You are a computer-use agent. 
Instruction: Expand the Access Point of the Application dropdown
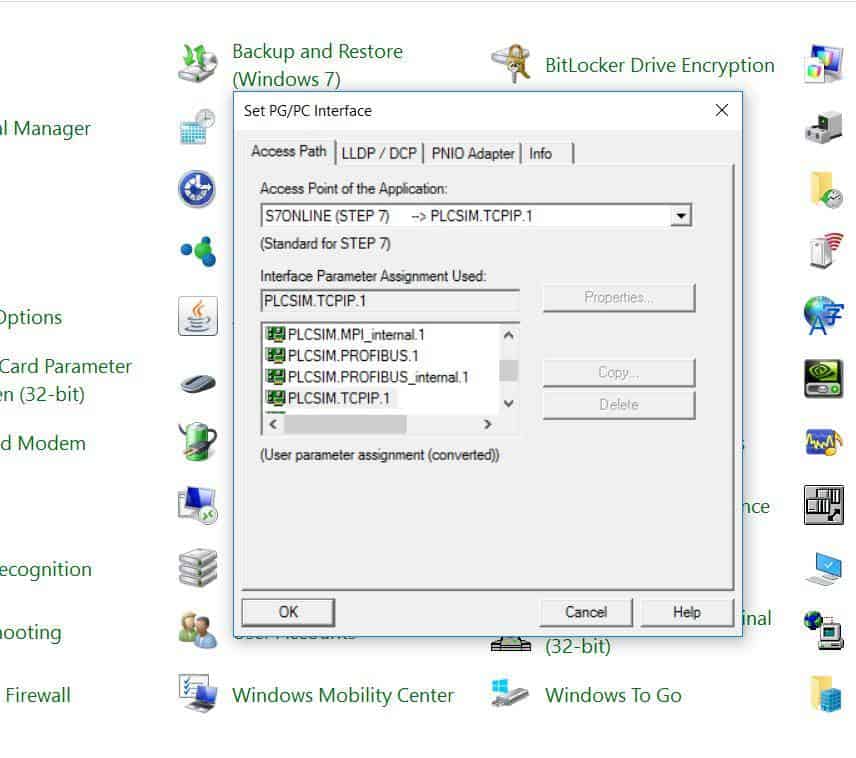coord(681,216)
